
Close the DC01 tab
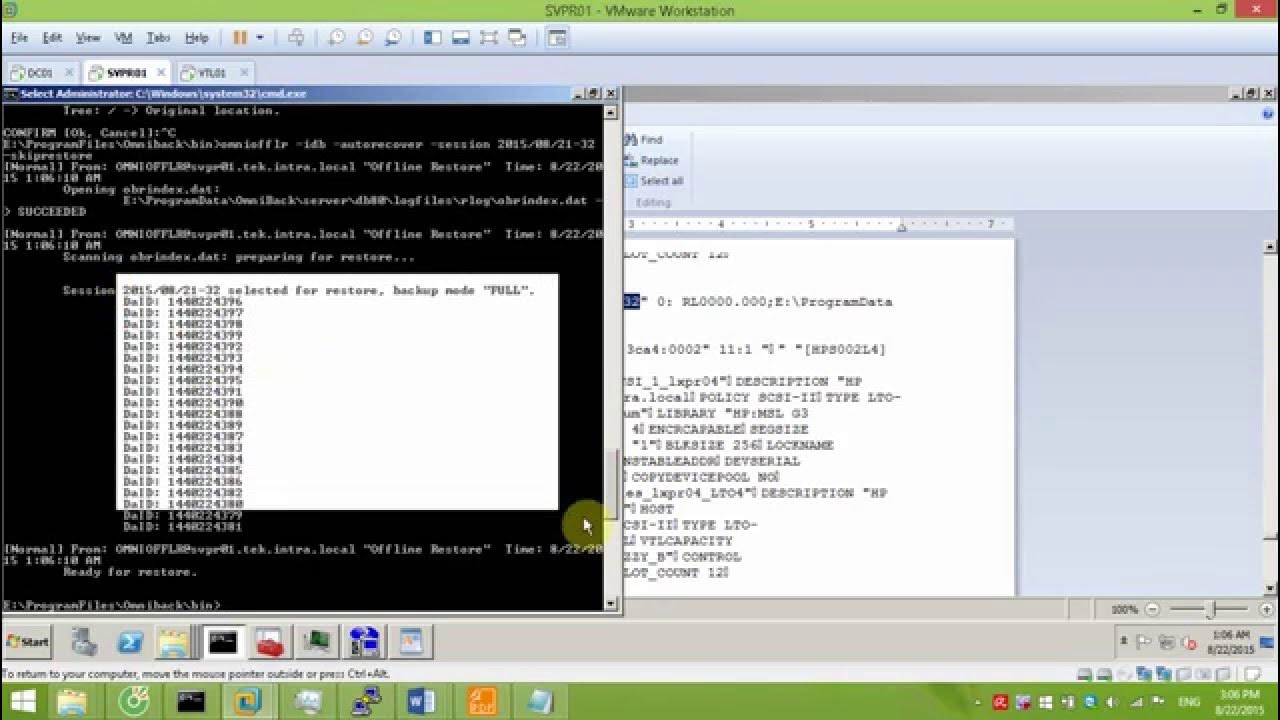[x=68, y=73]
